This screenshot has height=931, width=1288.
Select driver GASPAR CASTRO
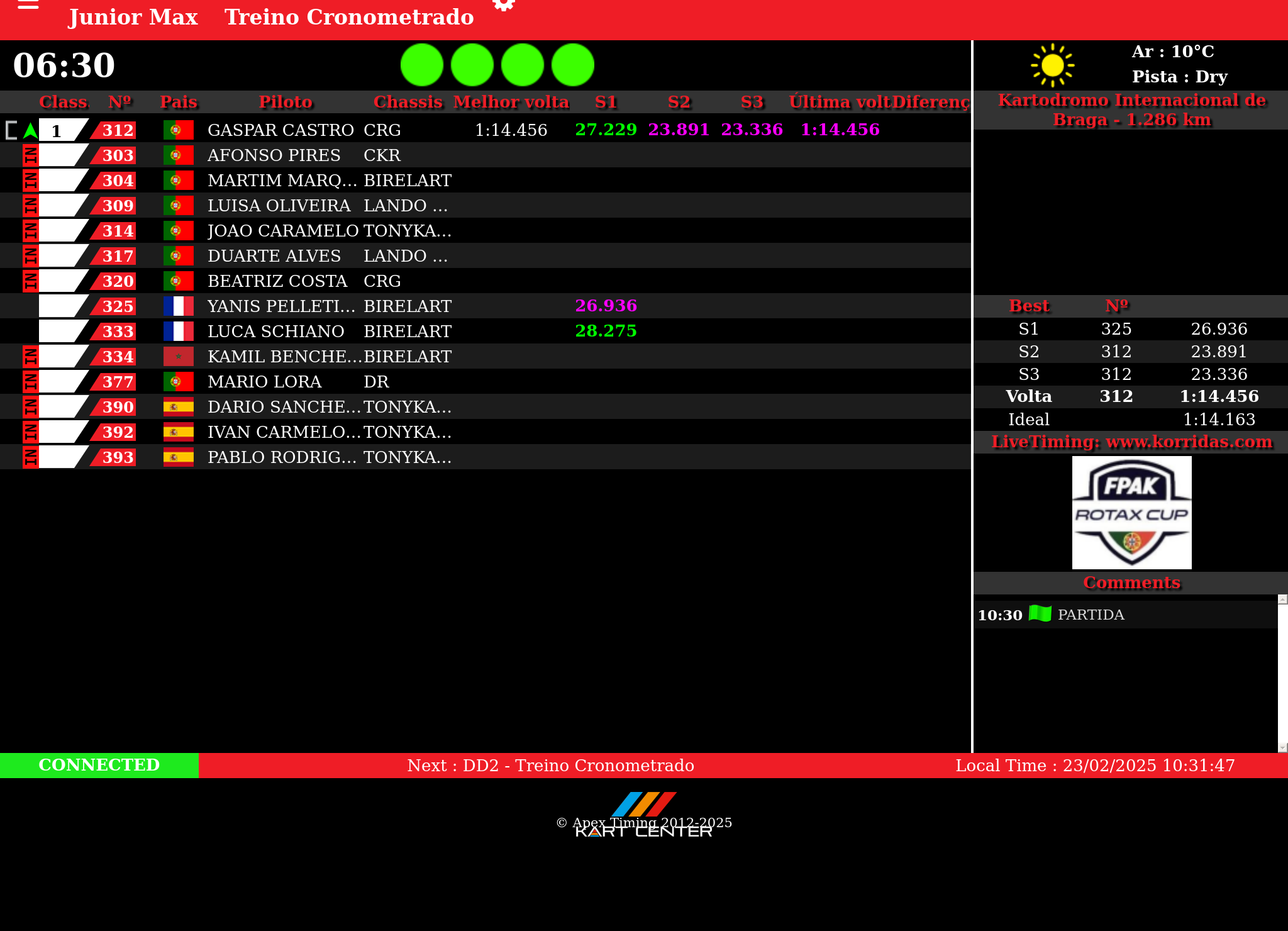click(280, 130)
